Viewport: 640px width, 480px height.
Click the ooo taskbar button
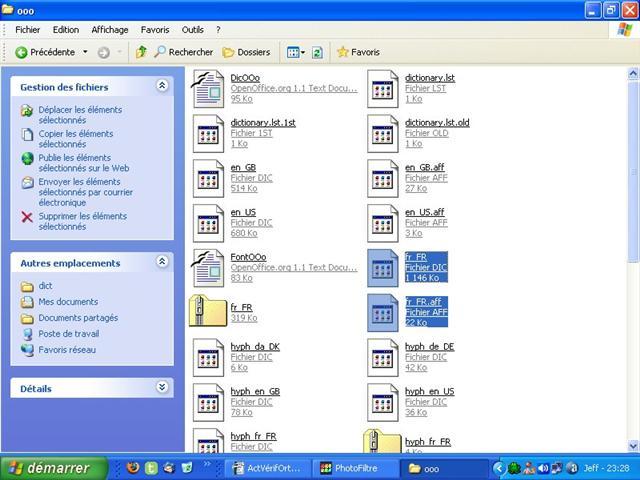pos(444,469)
